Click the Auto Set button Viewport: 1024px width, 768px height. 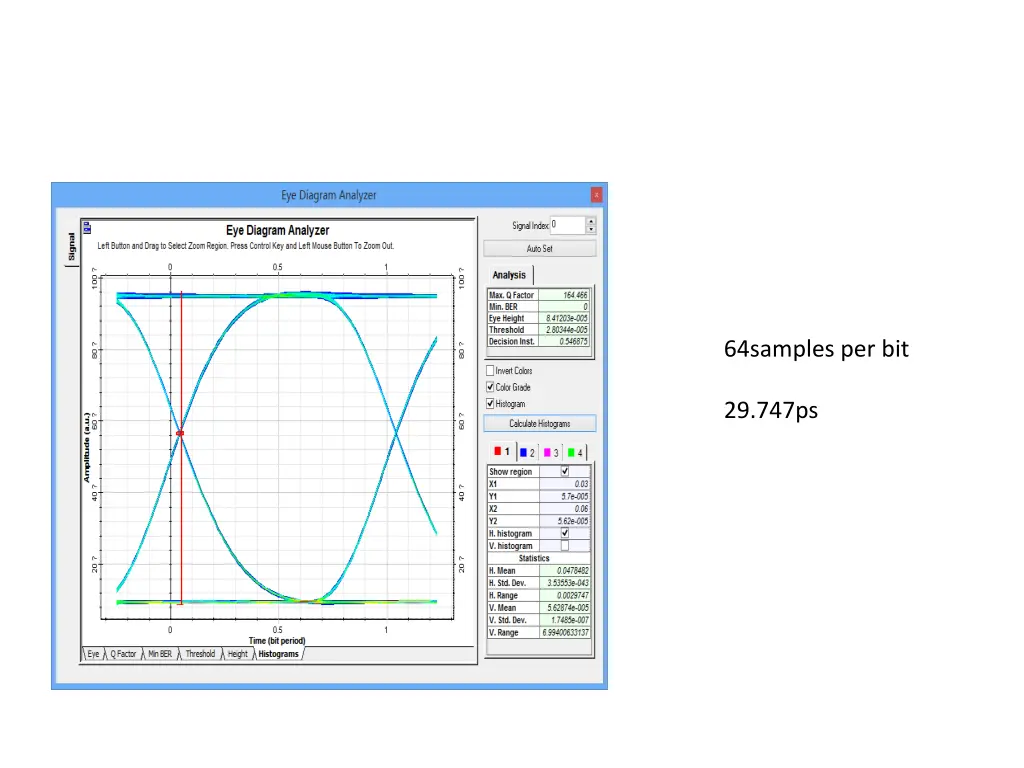539,249
